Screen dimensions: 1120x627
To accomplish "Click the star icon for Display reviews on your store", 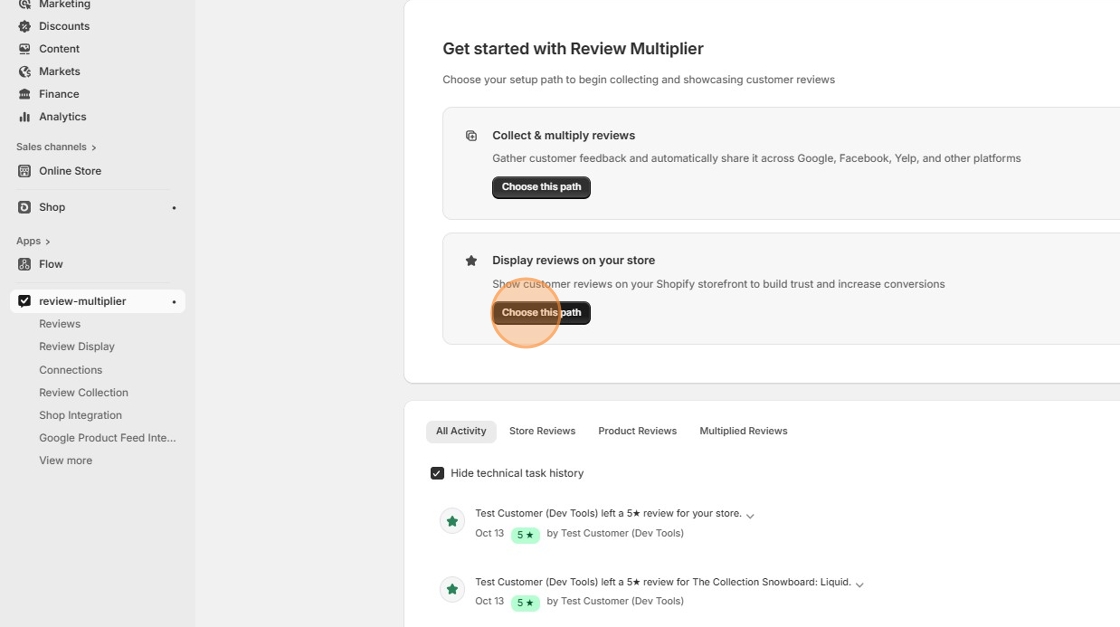I will [471, 259].
